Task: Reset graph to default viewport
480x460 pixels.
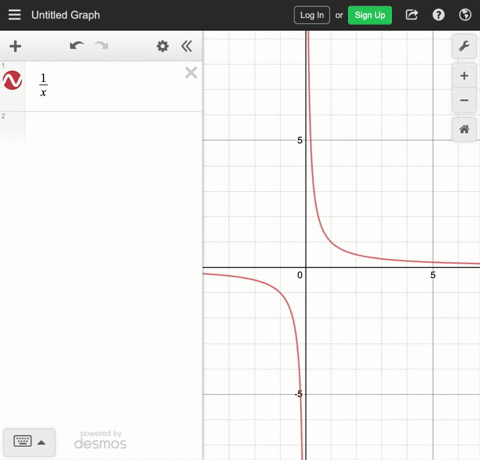Action: [464, 129]
